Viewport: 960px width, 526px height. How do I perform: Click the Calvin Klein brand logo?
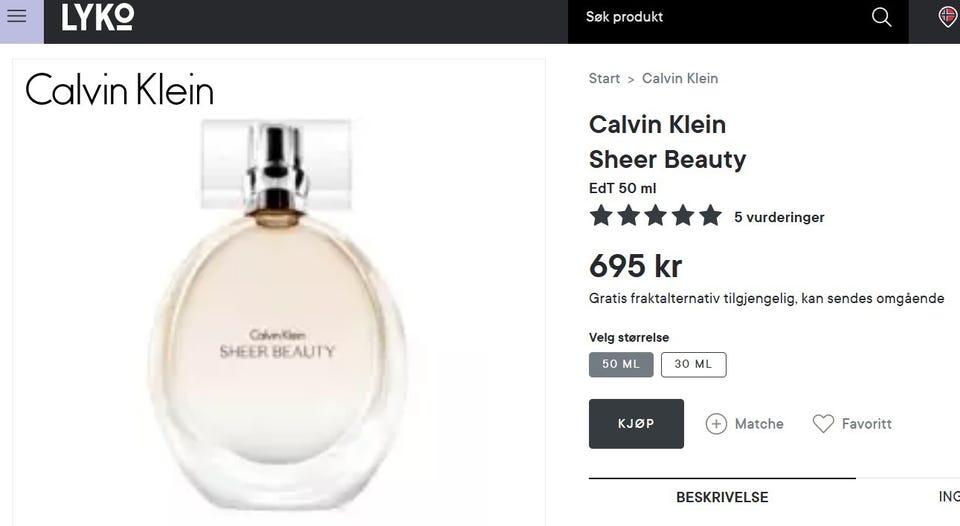click(119, 89)
